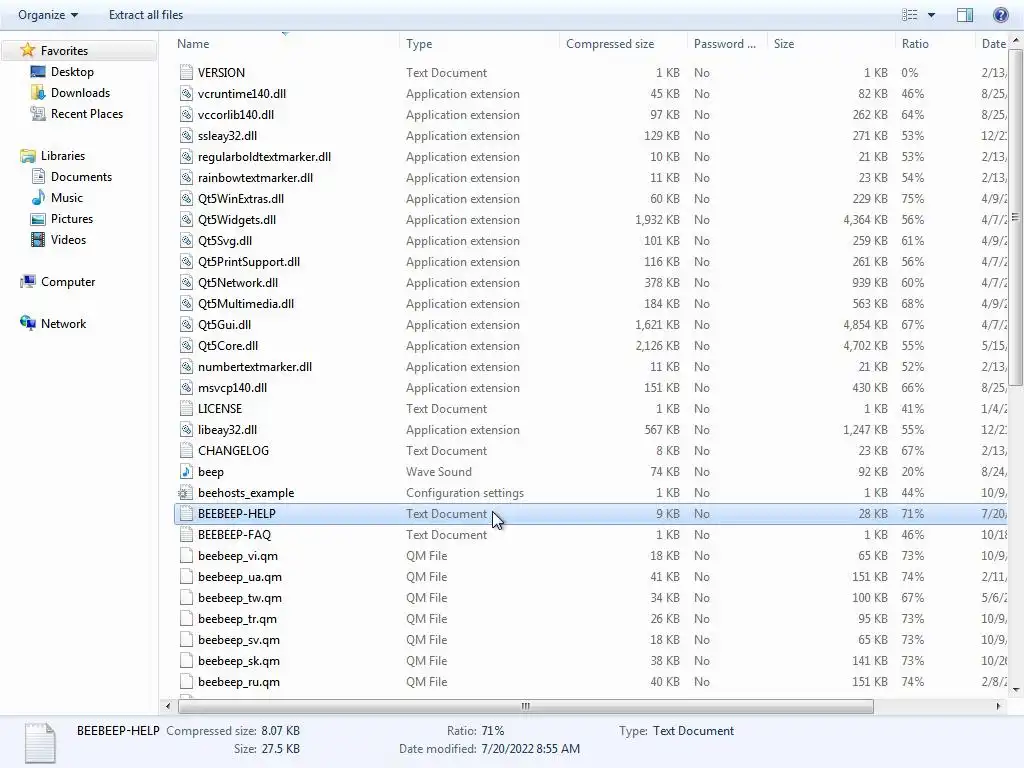The image size is (1024, 768).
Task: Sort by Password column header
Action: pyautogui.click(x=724, y=44)
